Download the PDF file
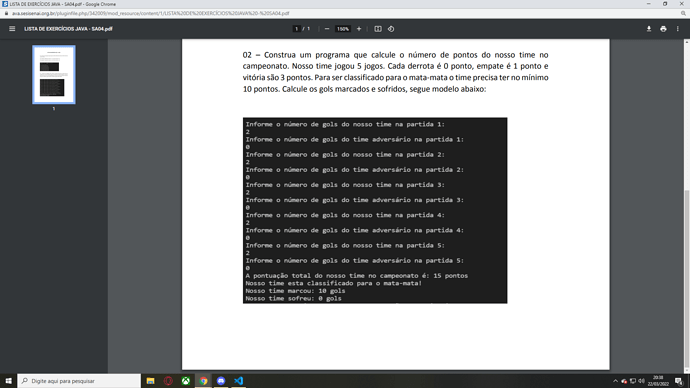The height and width of the screenshot is (388, 690). click(x=649, y=29)
